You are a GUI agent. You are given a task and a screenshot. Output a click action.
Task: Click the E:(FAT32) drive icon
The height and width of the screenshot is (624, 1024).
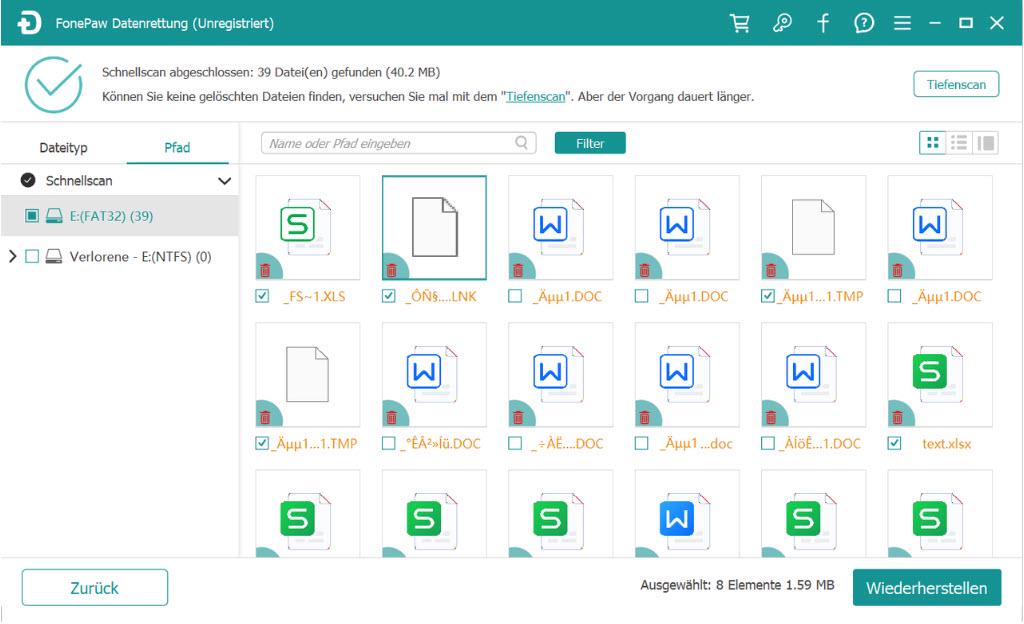(54, 216)
